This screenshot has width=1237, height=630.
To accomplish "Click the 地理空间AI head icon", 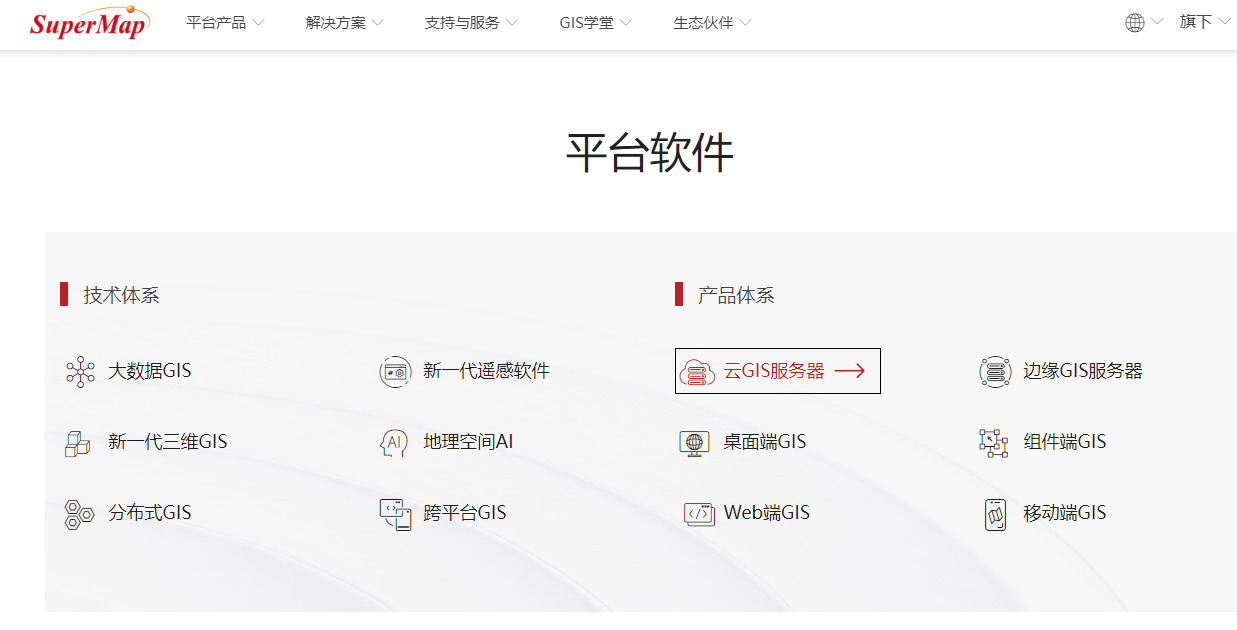I will tap(394, 443).
